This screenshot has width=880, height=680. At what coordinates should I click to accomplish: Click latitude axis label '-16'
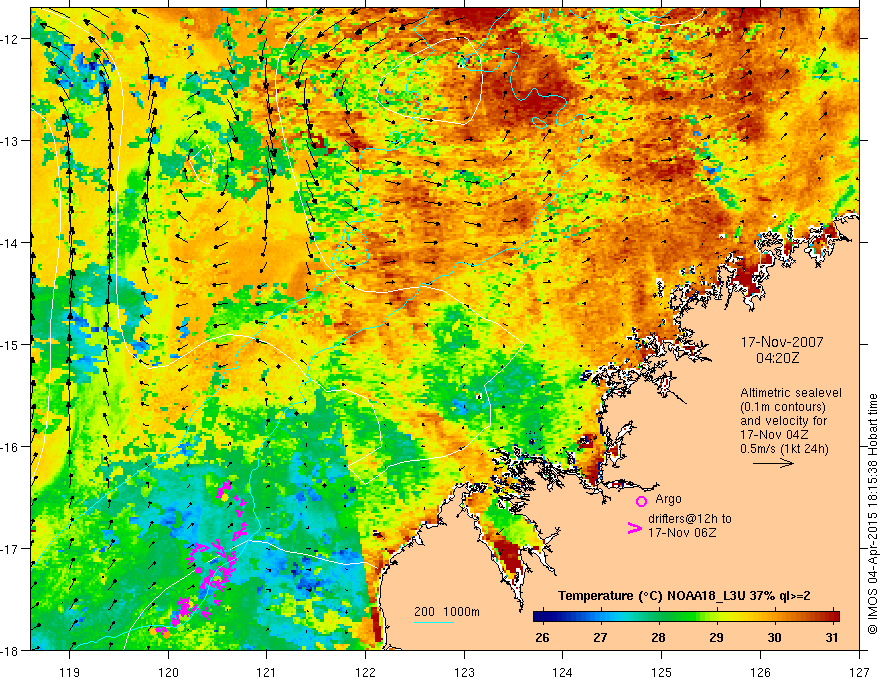pyautogui.click(x=10, y=447)
